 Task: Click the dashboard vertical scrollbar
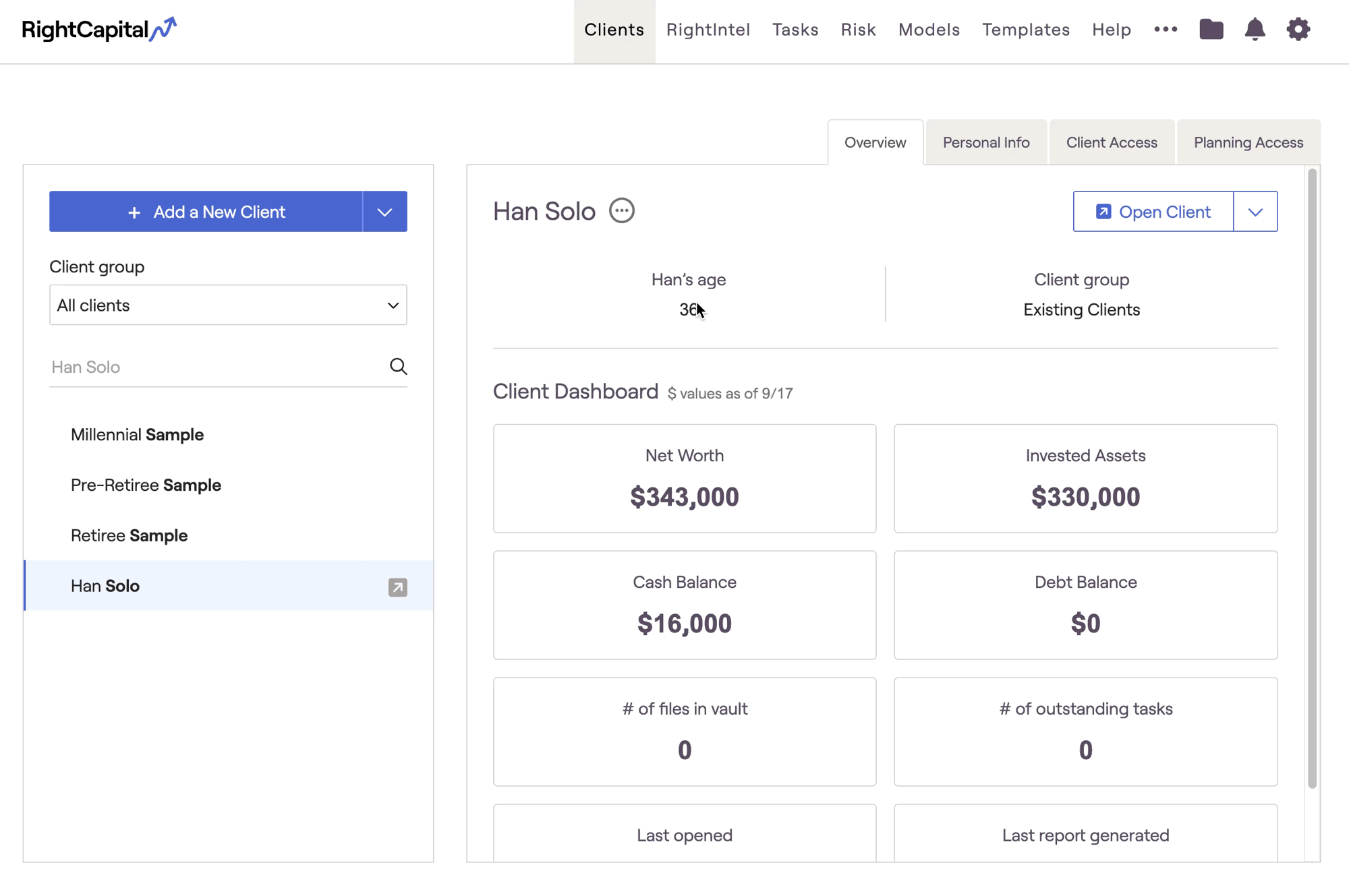click(1312, 479)
